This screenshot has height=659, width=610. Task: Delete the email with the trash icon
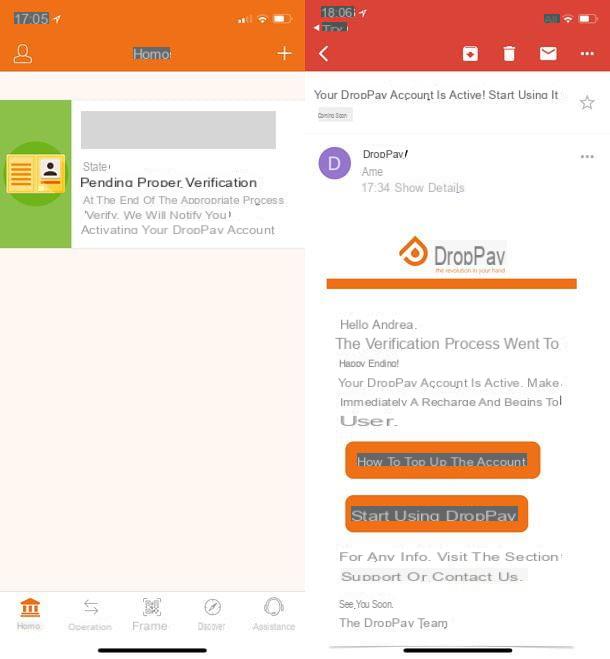coord(509,54)
